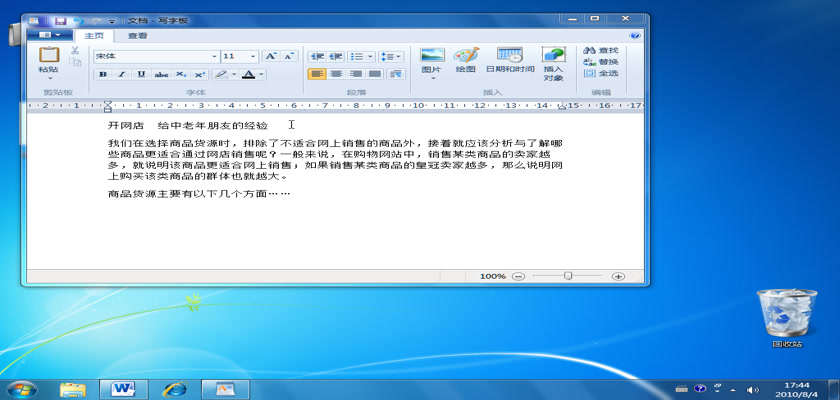Click the 插入对象 insert object icon
Viewport: 840px width, 400px height.
click(x=553, y=56)
